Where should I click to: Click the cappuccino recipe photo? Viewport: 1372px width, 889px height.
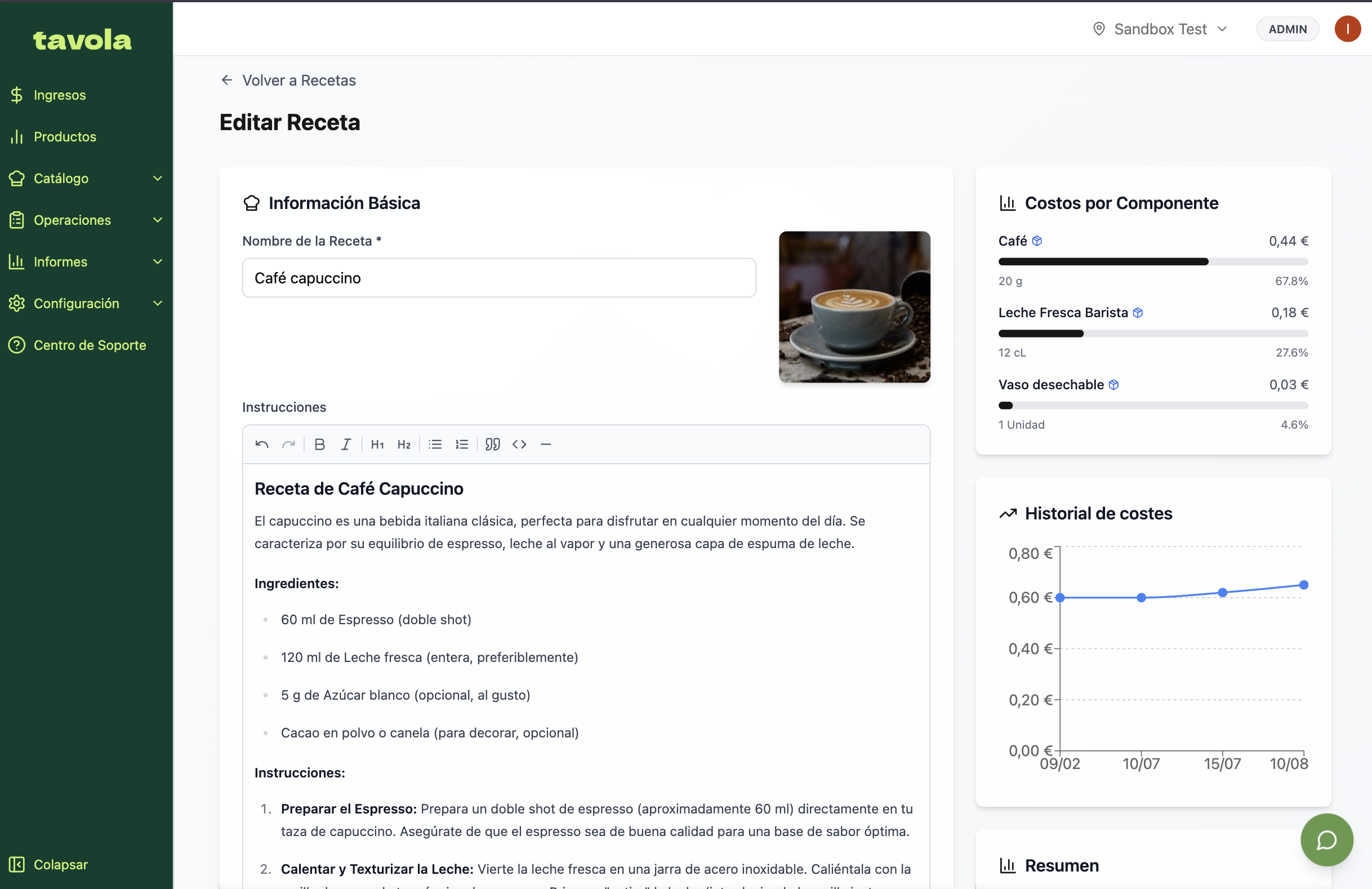click(854, 306)
